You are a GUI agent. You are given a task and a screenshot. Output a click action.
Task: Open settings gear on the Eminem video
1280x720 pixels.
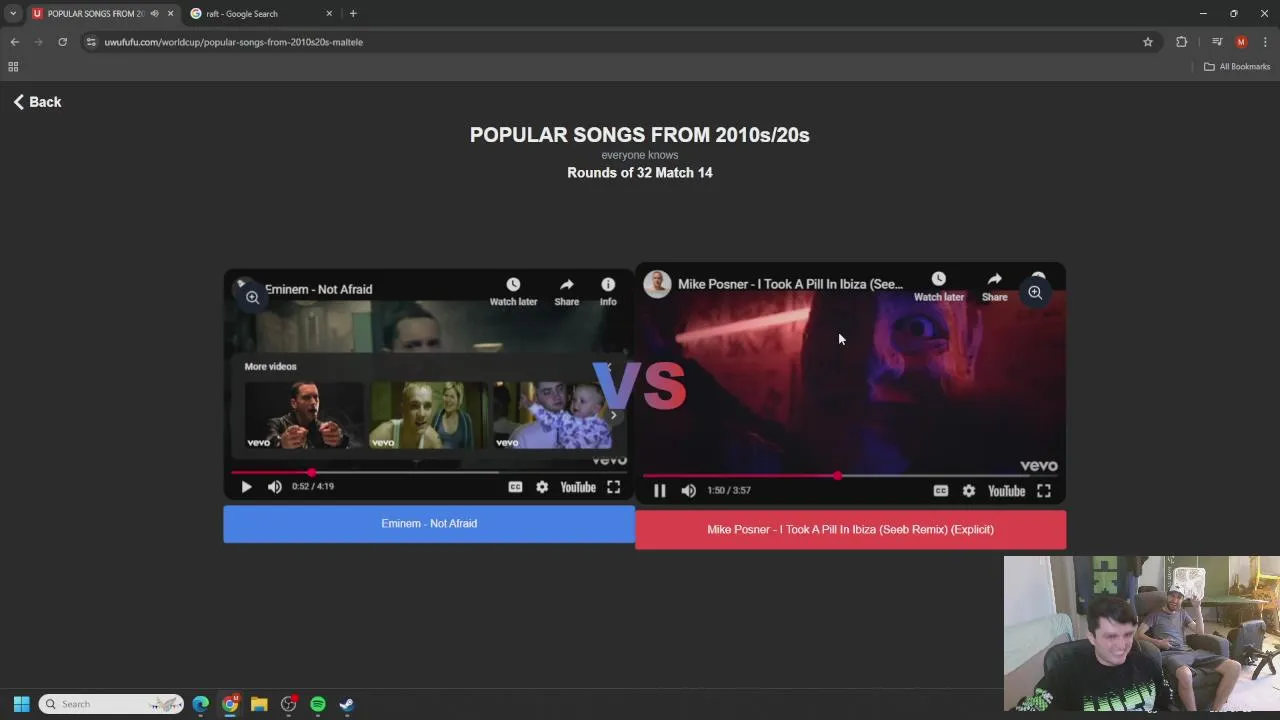(542, 487)
